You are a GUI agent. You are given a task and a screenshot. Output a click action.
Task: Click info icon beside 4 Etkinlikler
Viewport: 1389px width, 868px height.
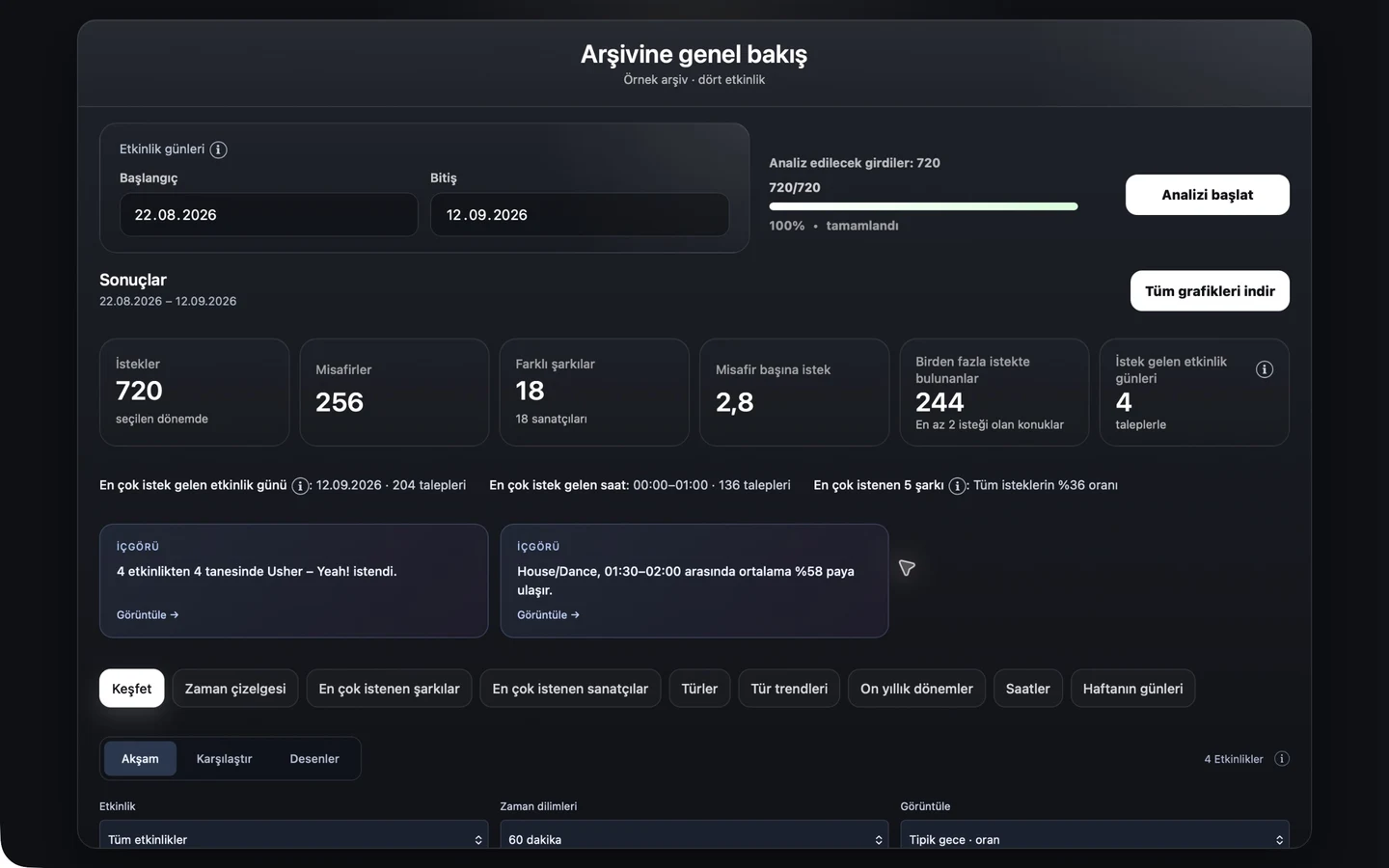click(1282, 759)
